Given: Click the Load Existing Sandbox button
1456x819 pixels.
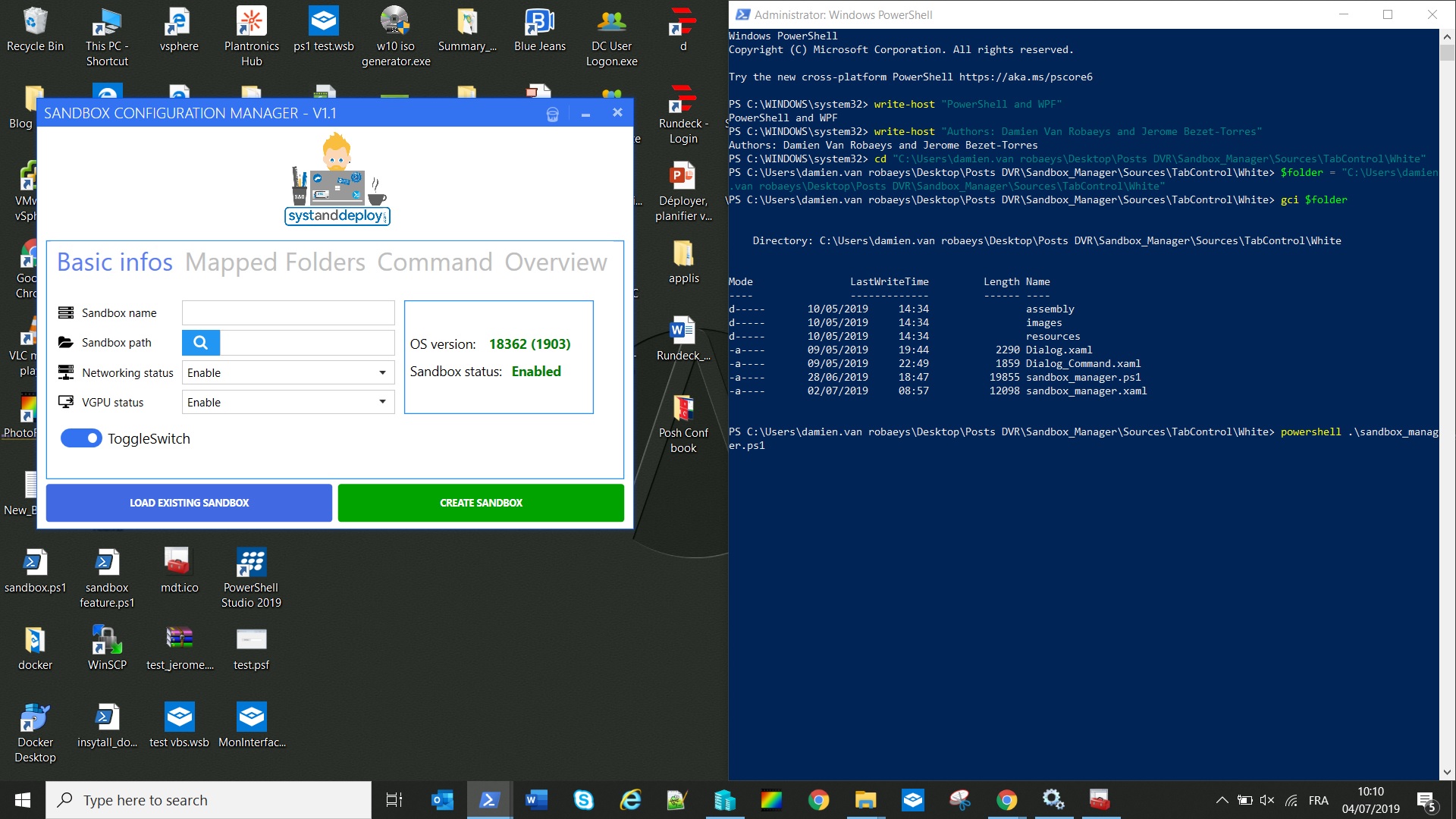Looking at the screenshot, I should [189, 503].
